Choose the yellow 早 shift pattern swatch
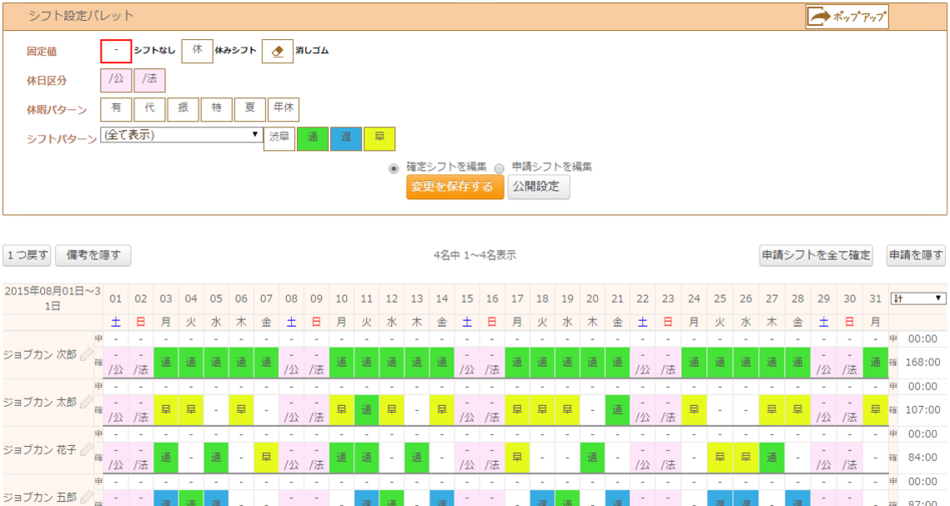This screenshot has height=506, width=950. [379, 138]
